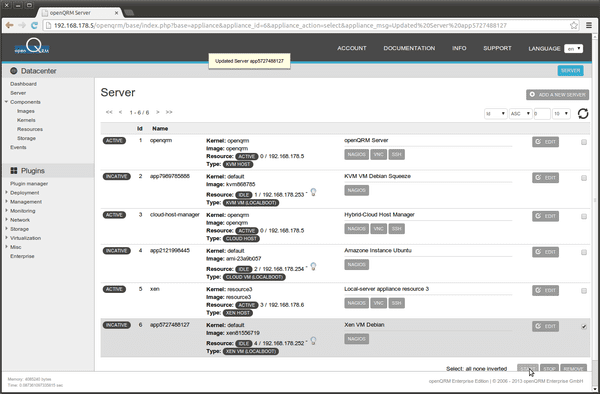Select checkbox for app2121998445
The height and width of the screenshot is (394, 600).
[584, 252]
